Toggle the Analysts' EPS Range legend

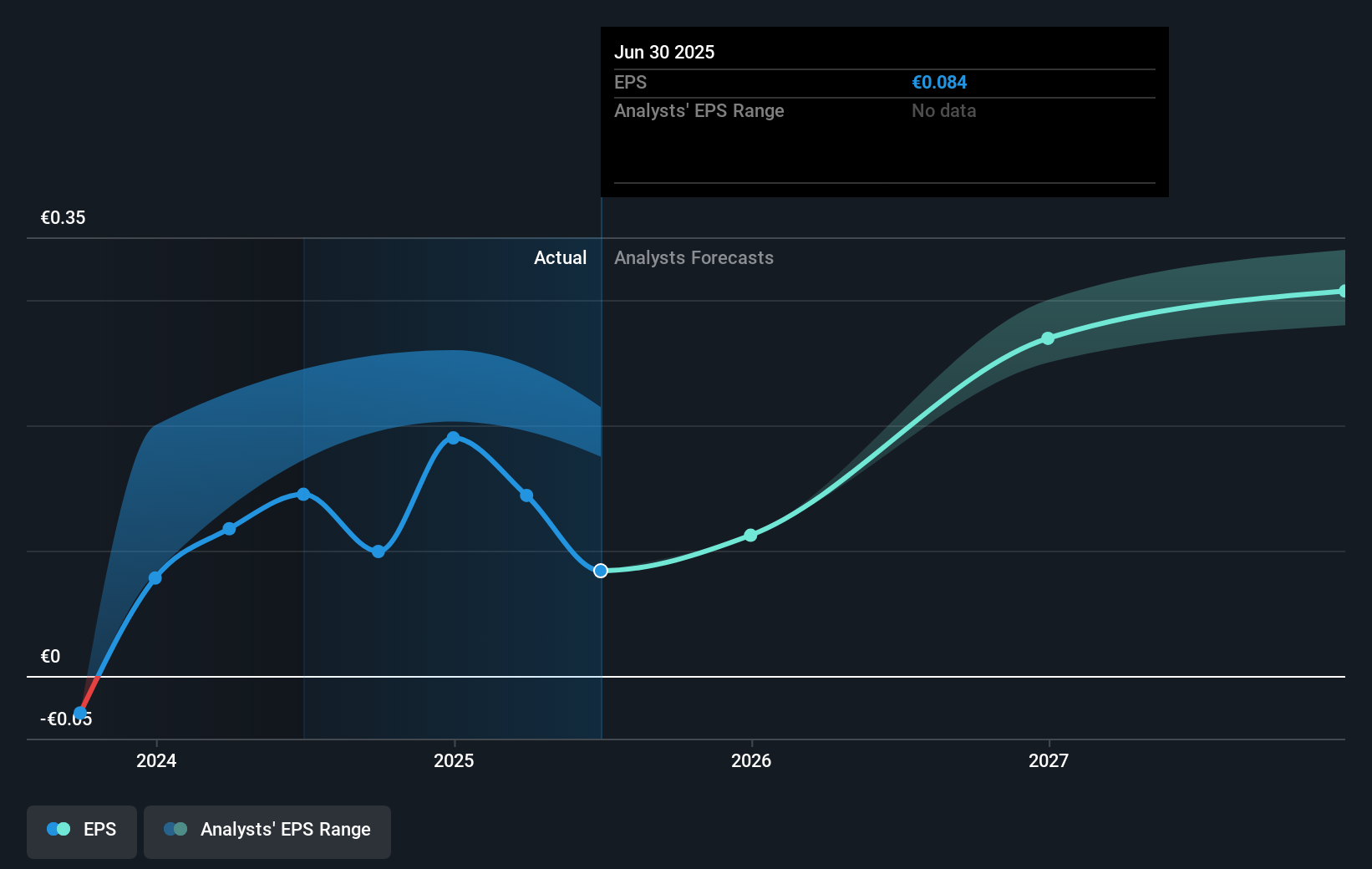(x=267, y=831)
